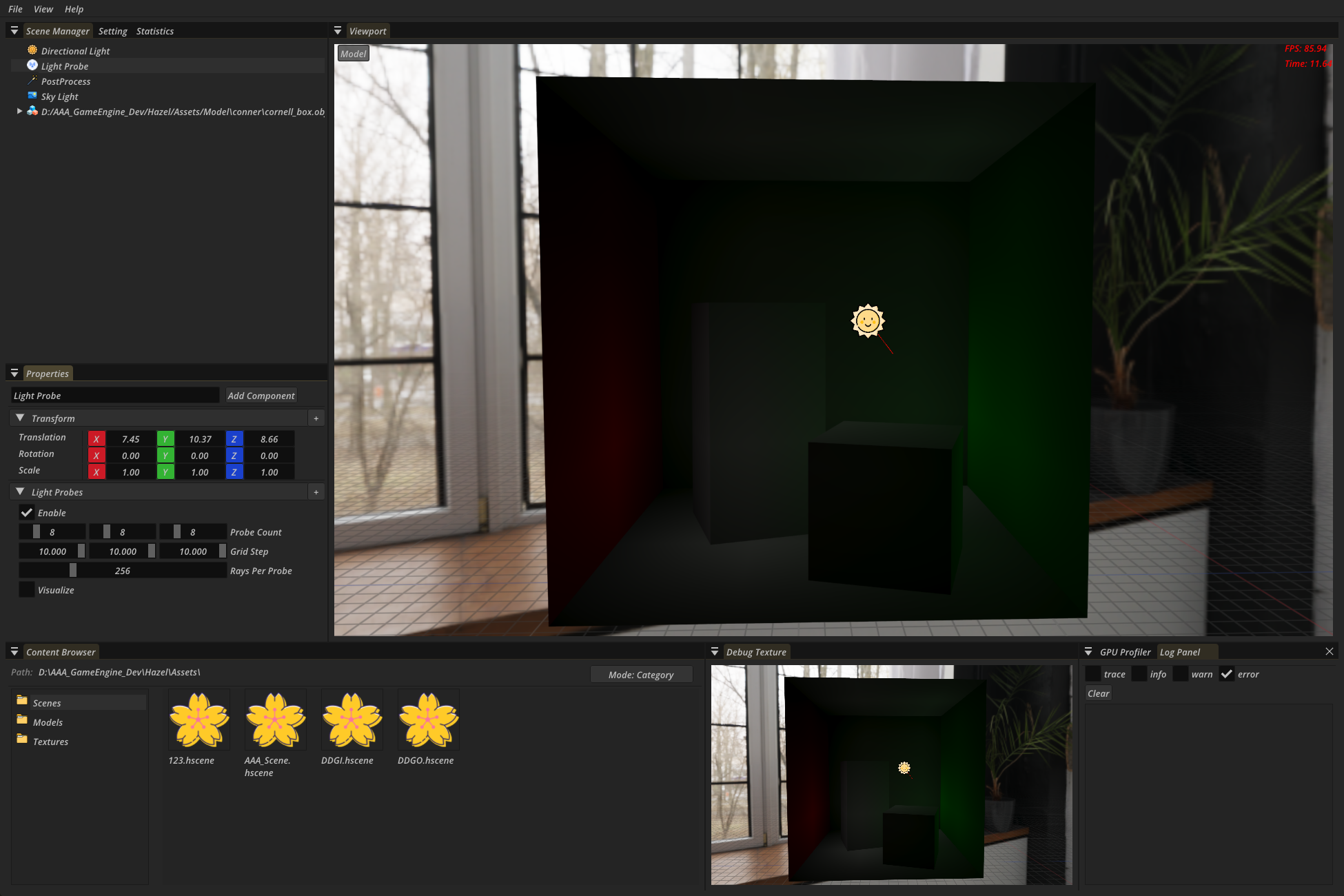Open the DDGI.hscene flower icon
The width and height of the screenshot is (1344, 896).
(x=352, y=720)
